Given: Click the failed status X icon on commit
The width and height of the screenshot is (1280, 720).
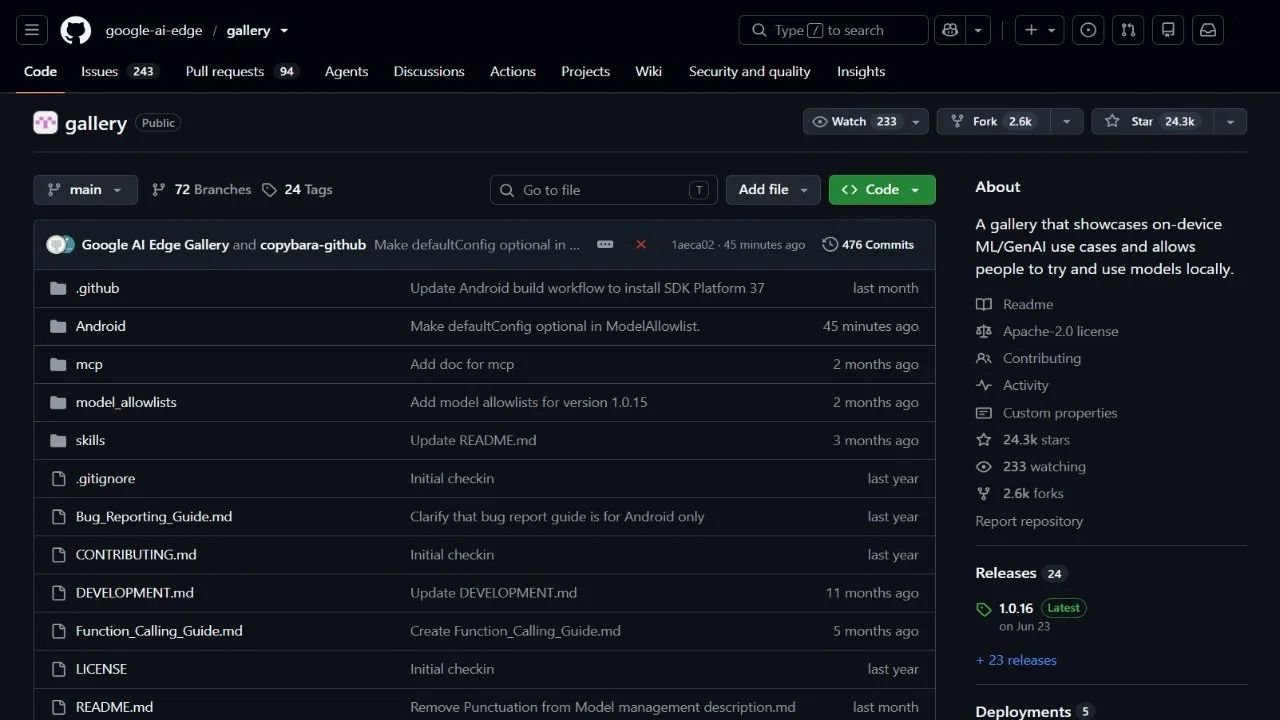Looking at the screenshot, I should point(641,245).
